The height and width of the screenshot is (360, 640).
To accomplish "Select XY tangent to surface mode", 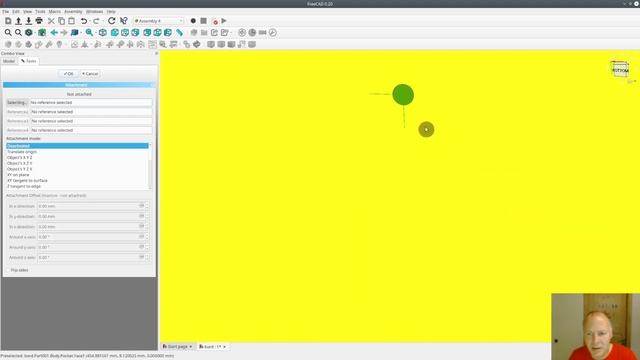I will (x=77, y=180).
